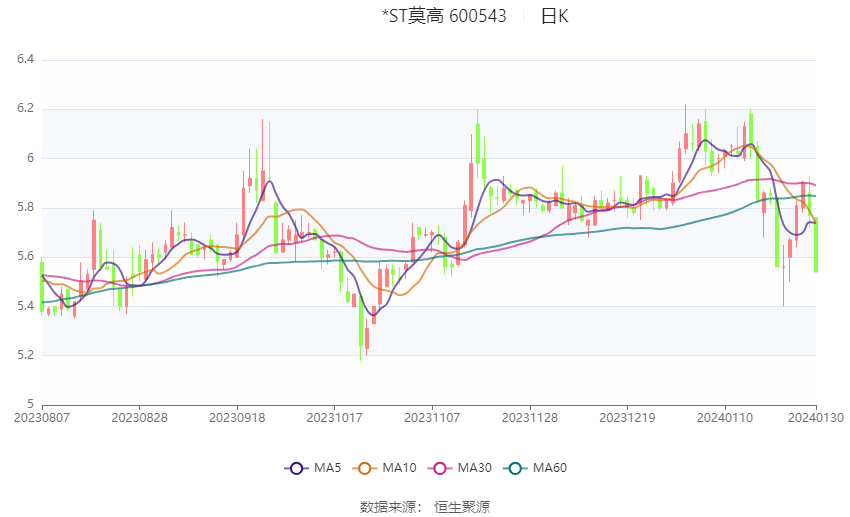The width and height of the screenshot is (850, 517).
Task: Click y-axis value 5.8
Action: pyautogui.click(x=25, y=207)
